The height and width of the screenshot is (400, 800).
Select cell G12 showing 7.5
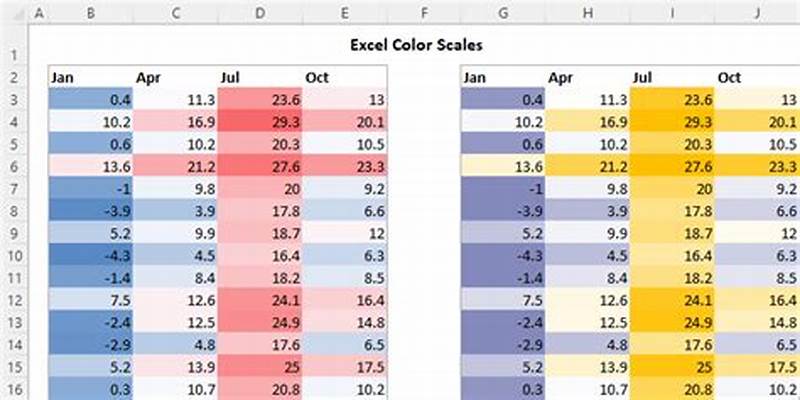[x=503, y=300]
